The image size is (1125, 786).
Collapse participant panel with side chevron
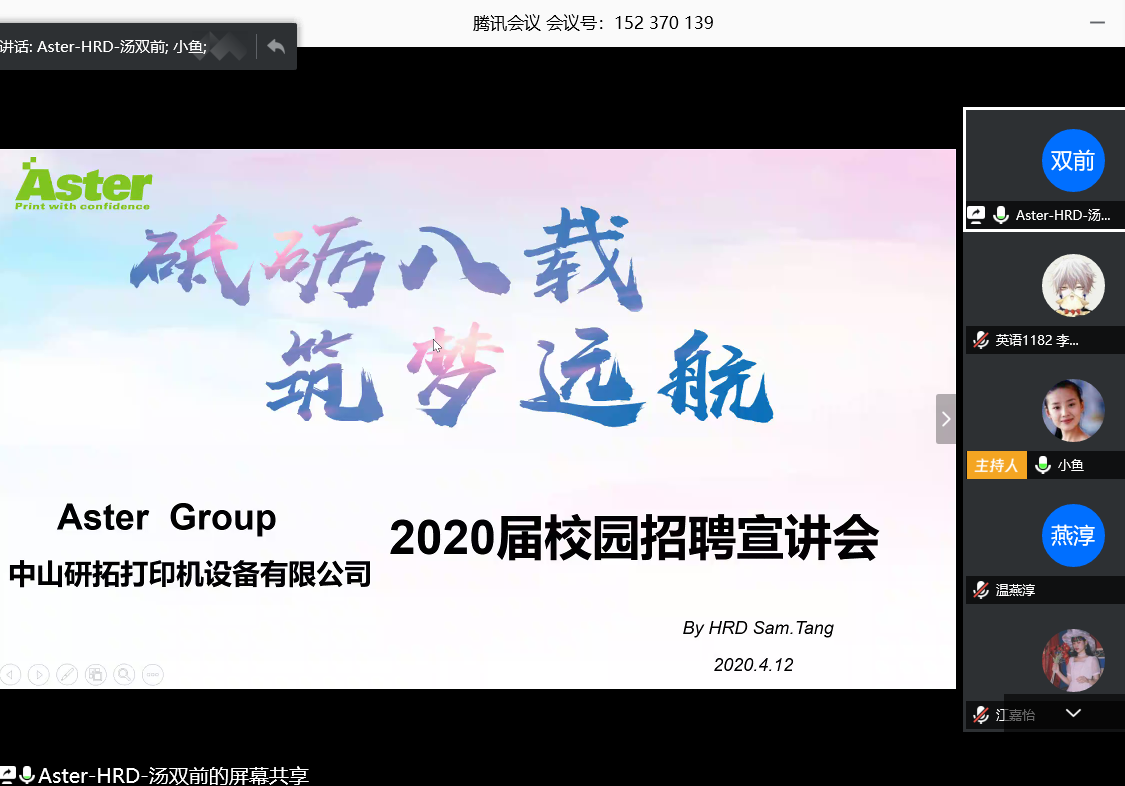946,419
